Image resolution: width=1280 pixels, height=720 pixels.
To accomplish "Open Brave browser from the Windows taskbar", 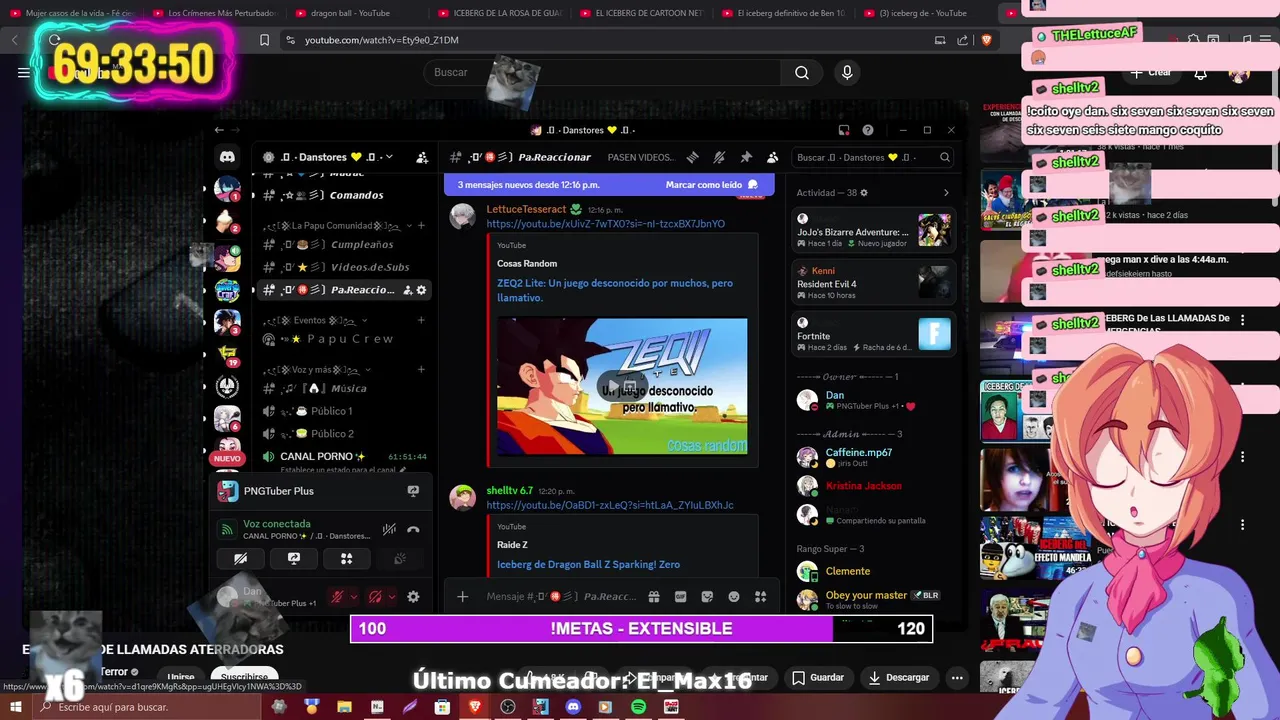I will (475, 707).
